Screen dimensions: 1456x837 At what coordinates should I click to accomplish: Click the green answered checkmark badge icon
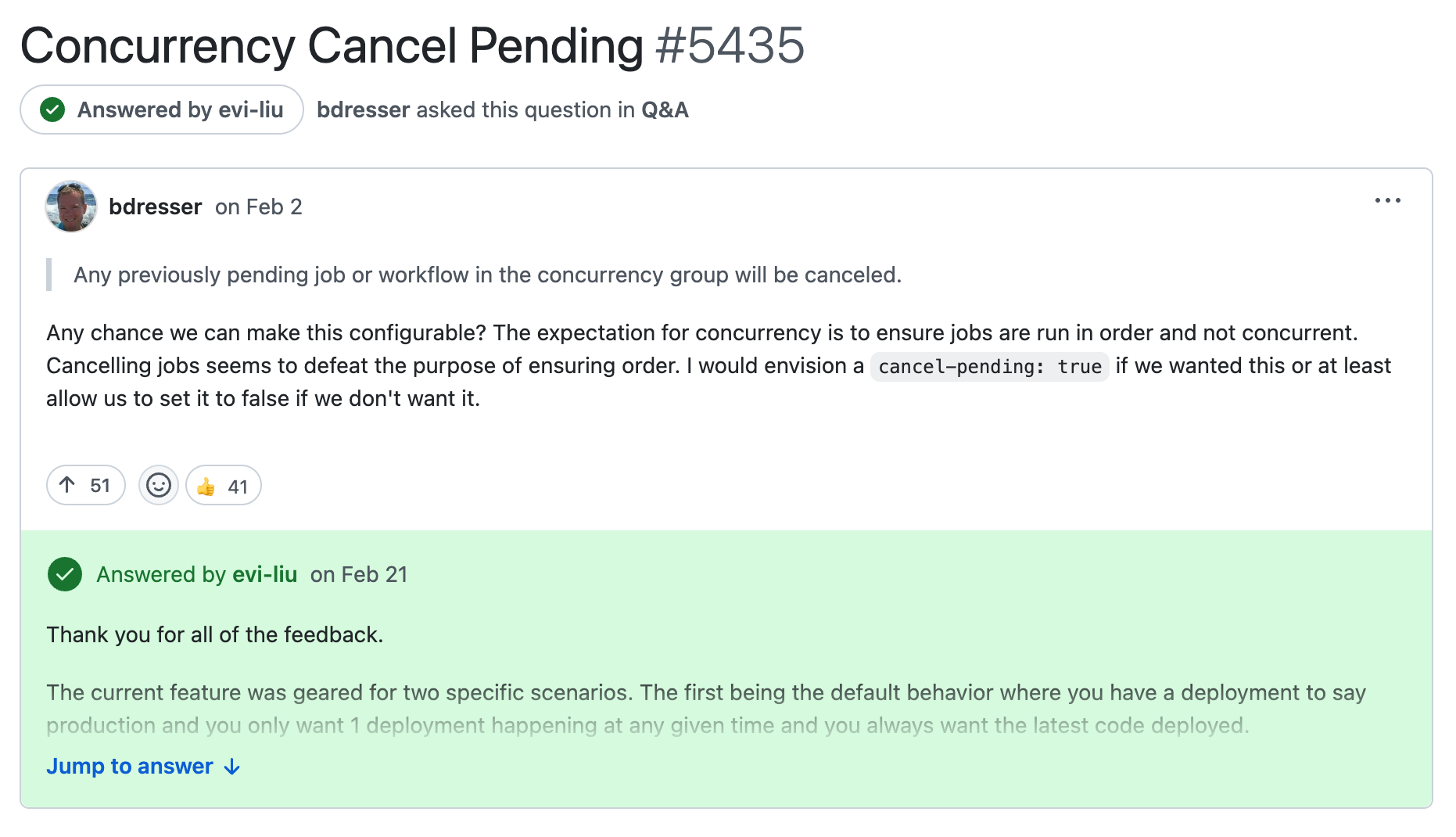pyautogui.click(x=52, y=110)
